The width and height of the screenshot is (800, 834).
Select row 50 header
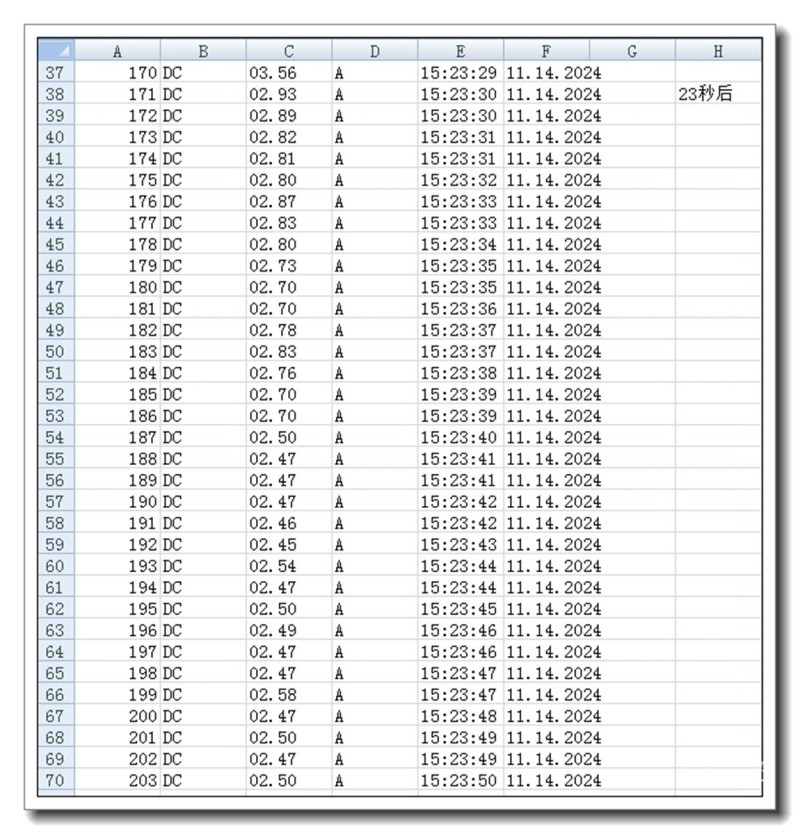(x=56, y=352)
